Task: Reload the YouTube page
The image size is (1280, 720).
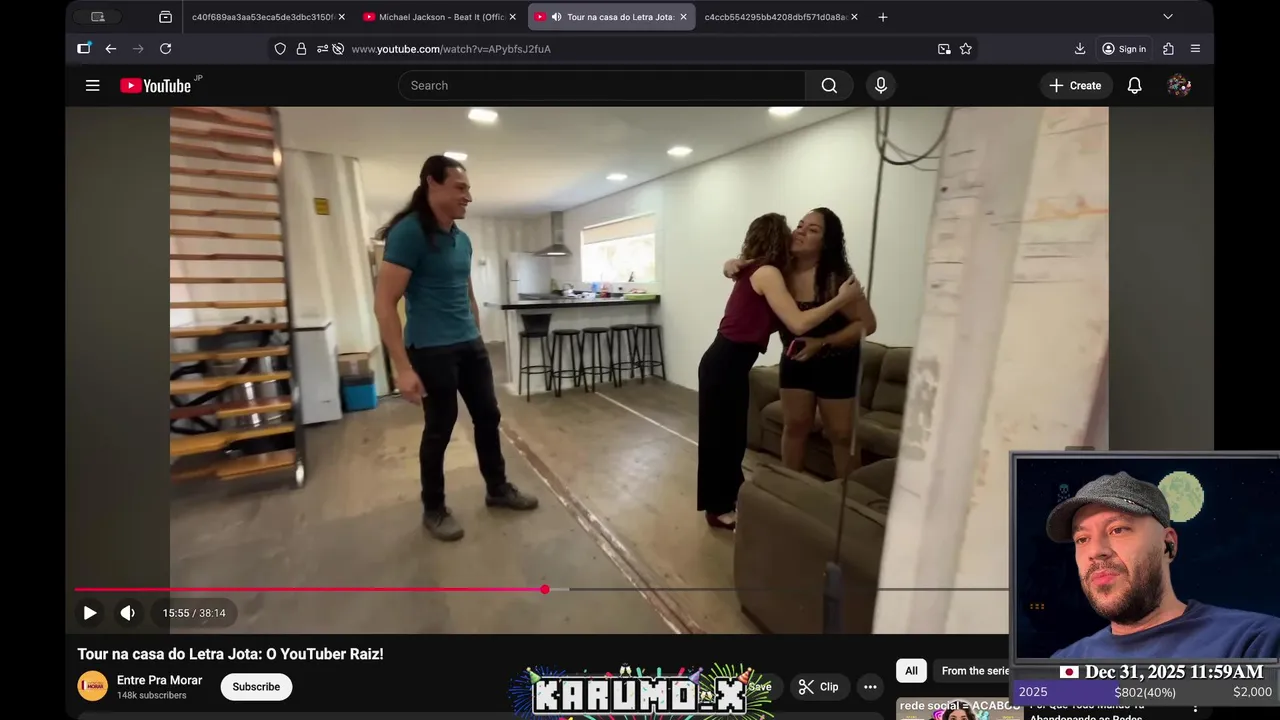Action: pyautogui.click(x=166, y=49)
